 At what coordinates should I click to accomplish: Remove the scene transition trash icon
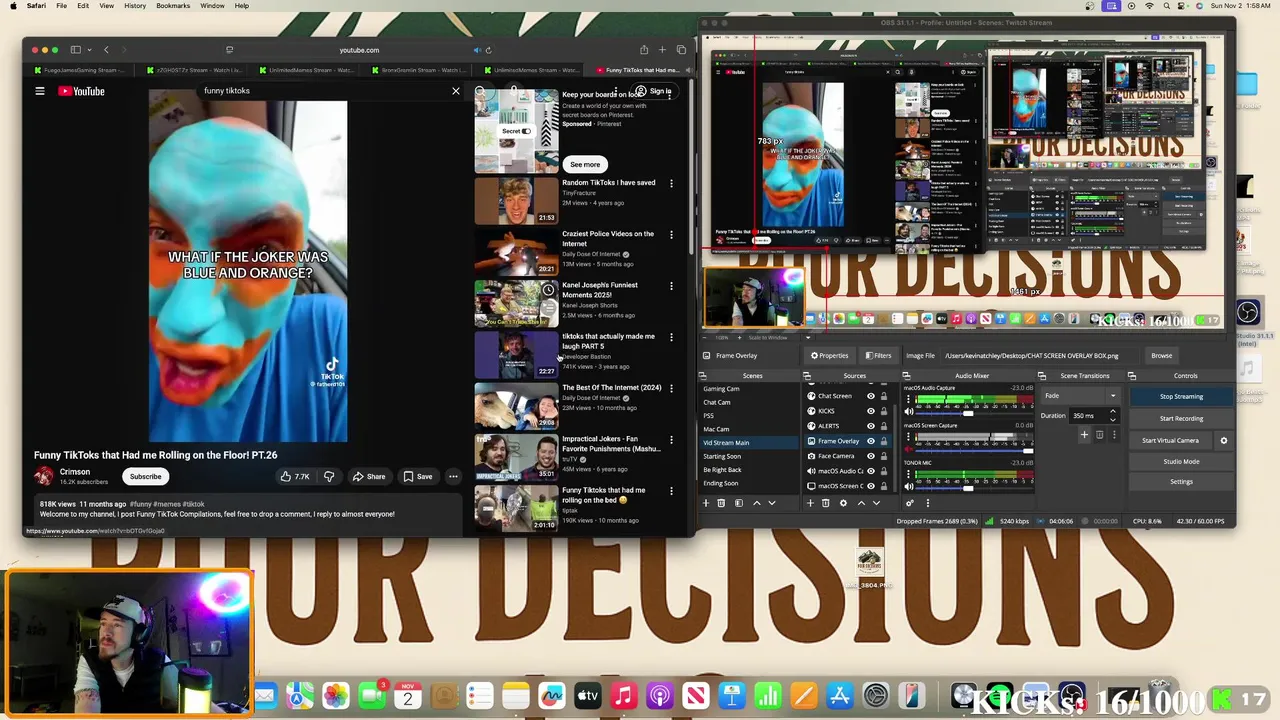(x=1100, y=434)
